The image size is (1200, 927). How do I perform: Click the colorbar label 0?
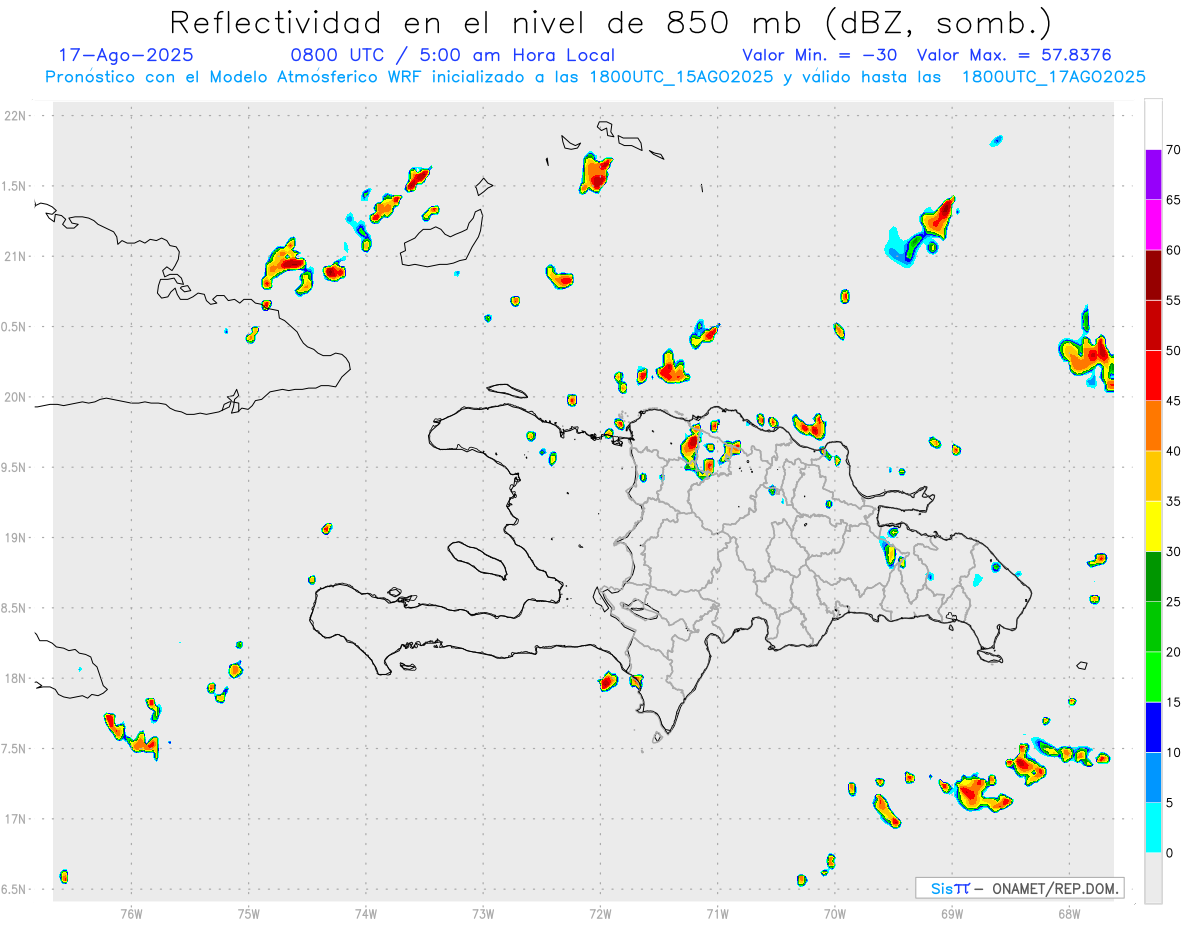pos(1169,853)
